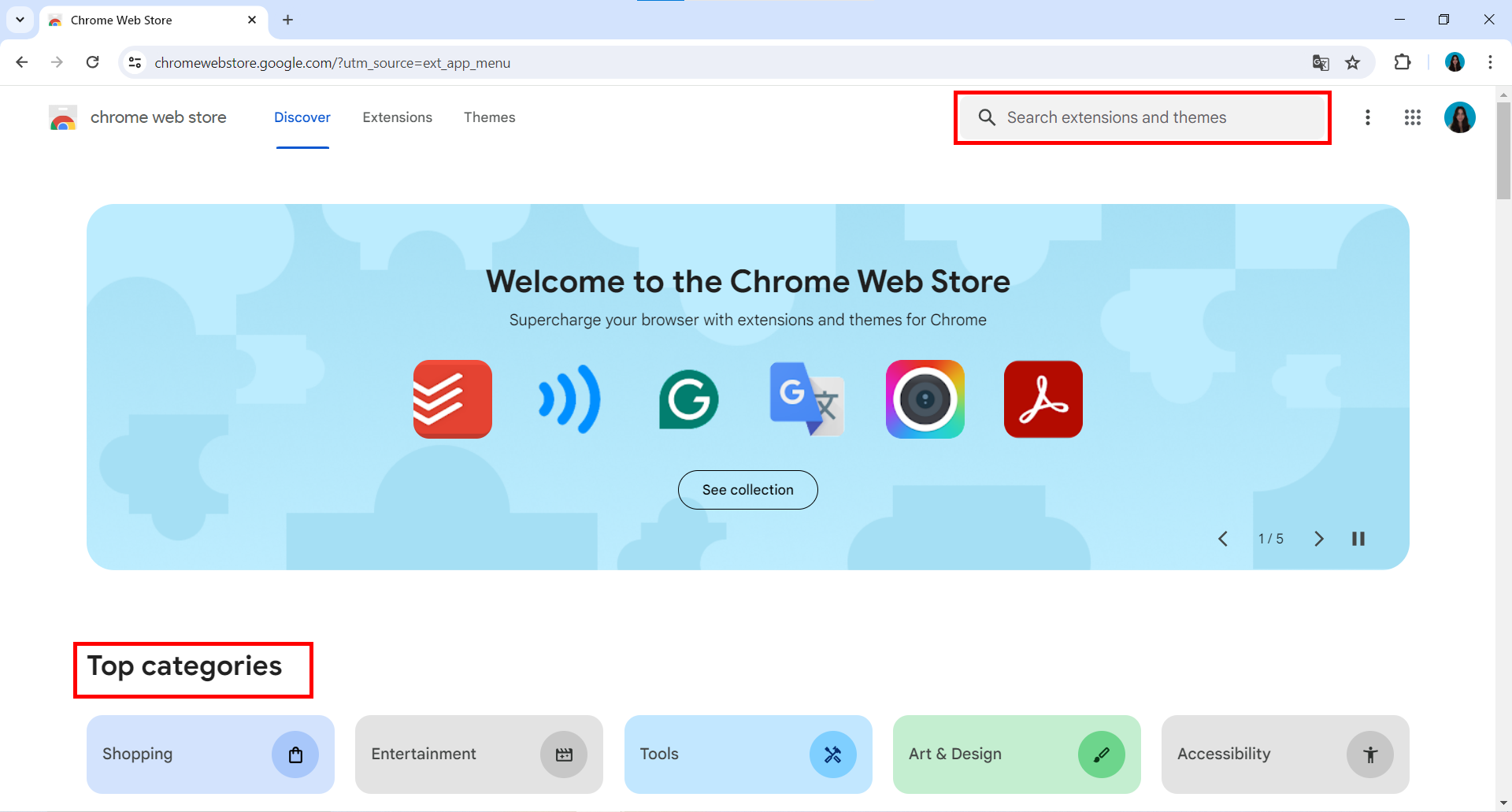Bookmark this page with the star icon
Screen dimensions: 1512x812
(1353, 63)
